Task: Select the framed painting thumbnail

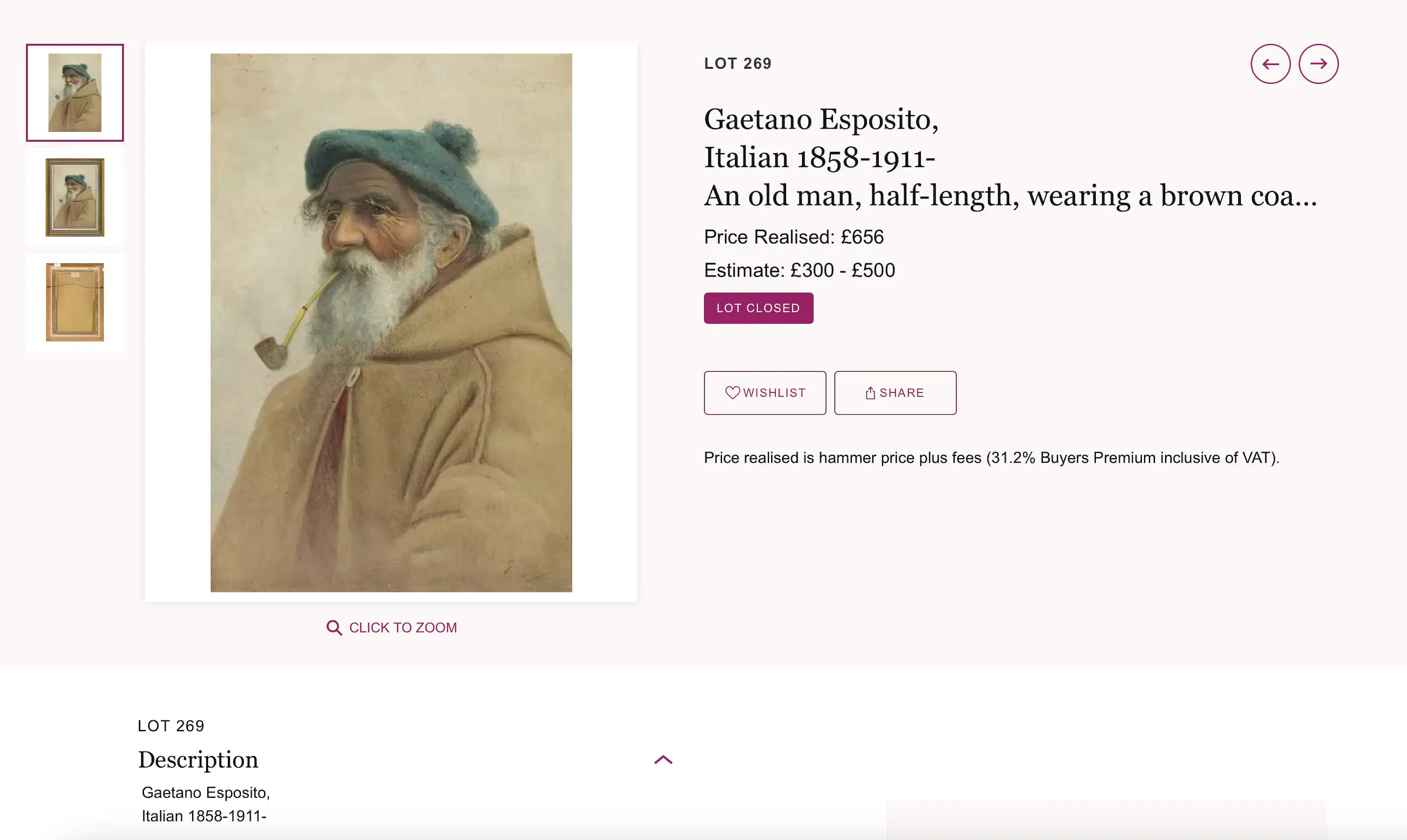Action: (75, 197)
